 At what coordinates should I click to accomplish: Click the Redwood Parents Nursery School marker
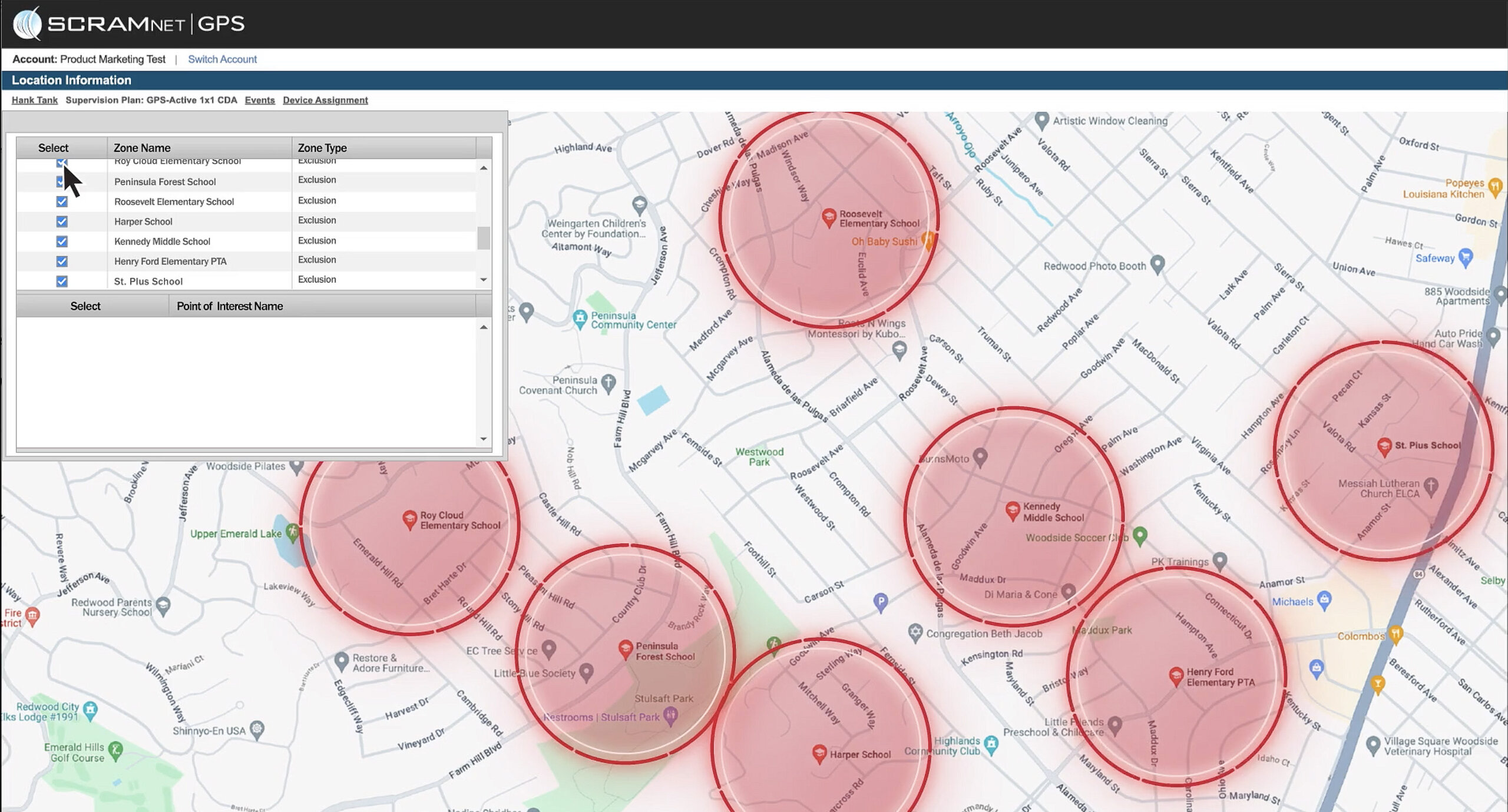click(x=163, y=606)
